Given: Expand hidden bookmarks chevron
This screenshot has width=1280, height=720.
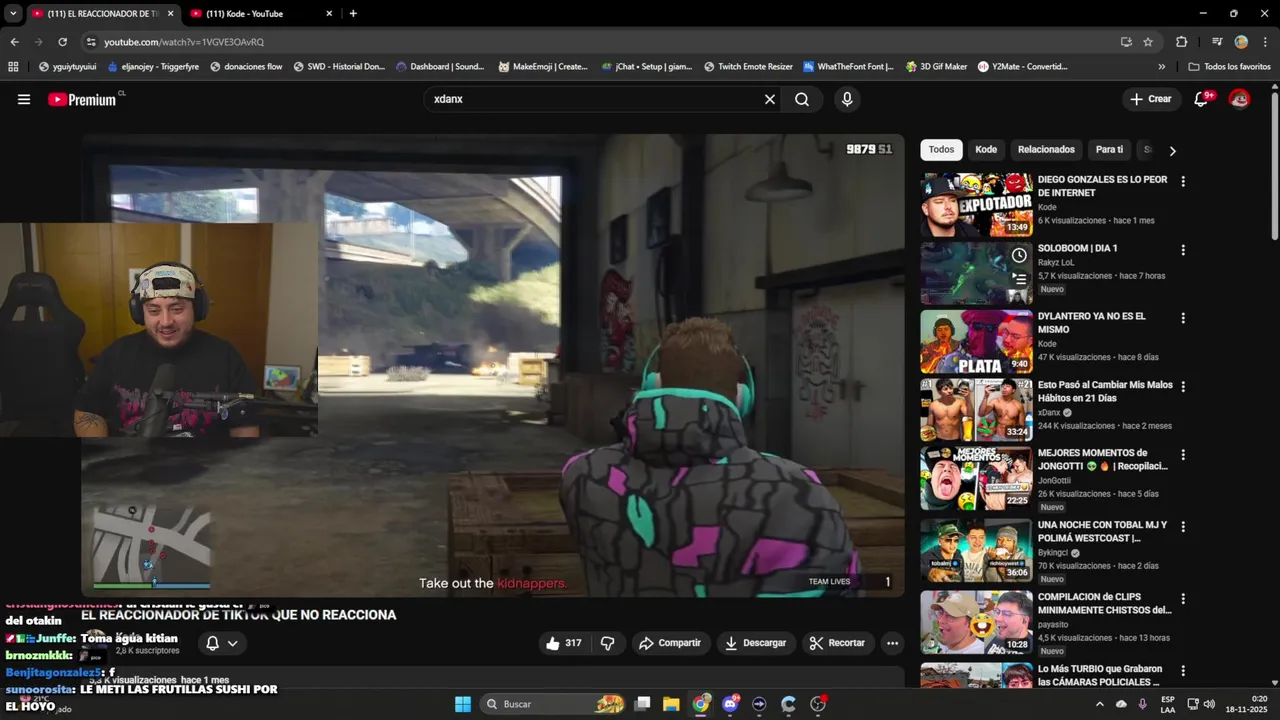Looking at the screenshot, I should (x=1161, y=67).
